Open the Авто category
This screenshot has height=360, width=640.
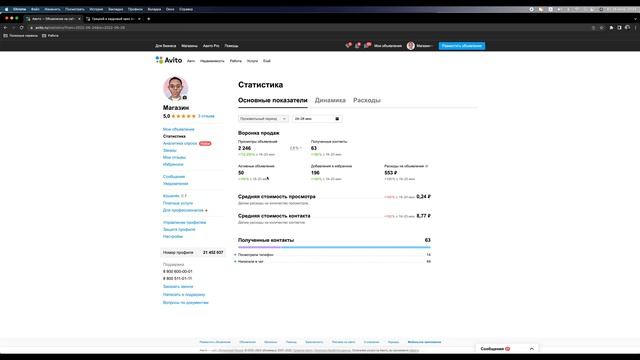pos(191,61)
